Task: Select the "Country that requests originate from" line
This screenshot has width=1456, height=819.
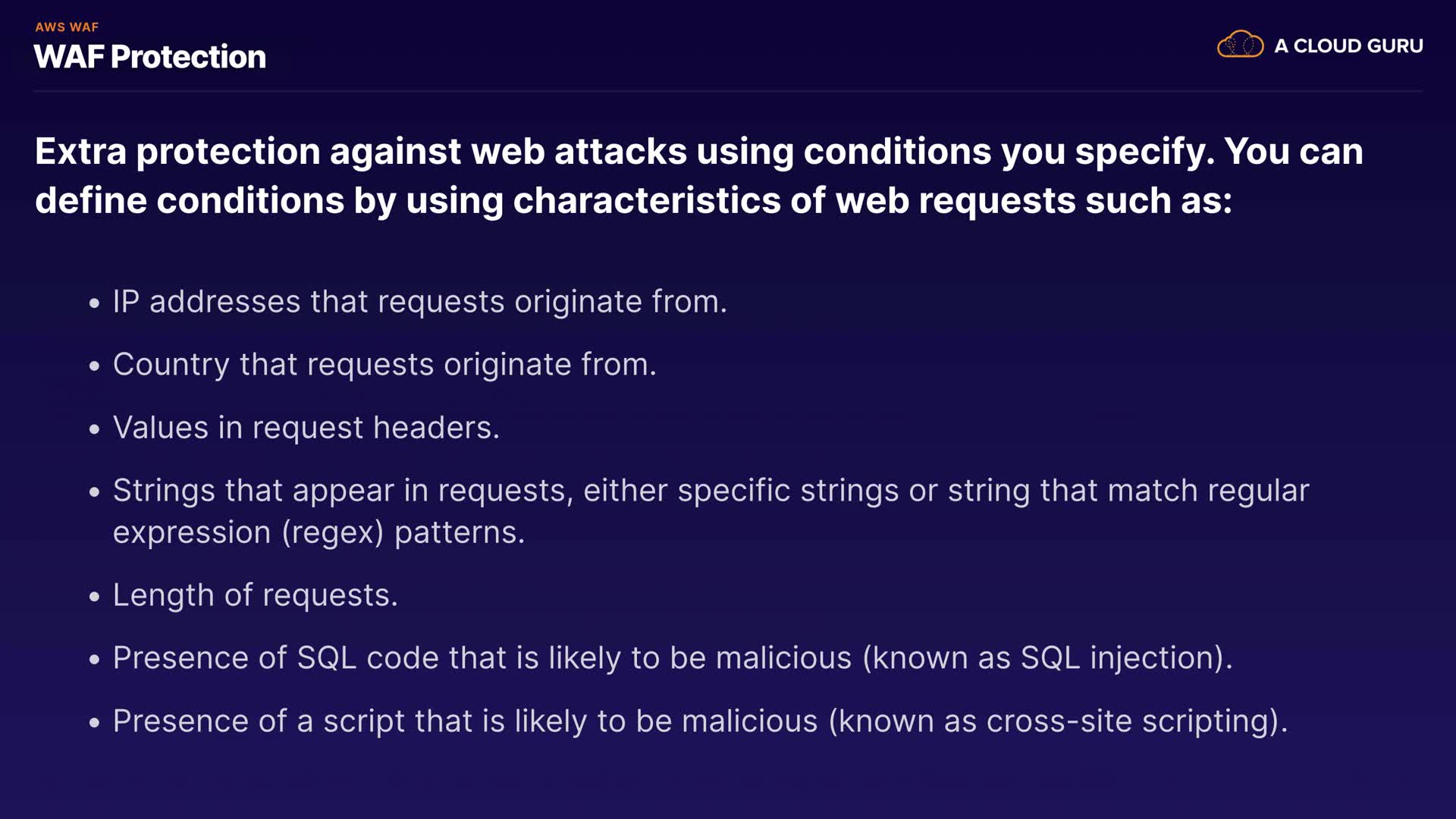Action: coord(384,365)
